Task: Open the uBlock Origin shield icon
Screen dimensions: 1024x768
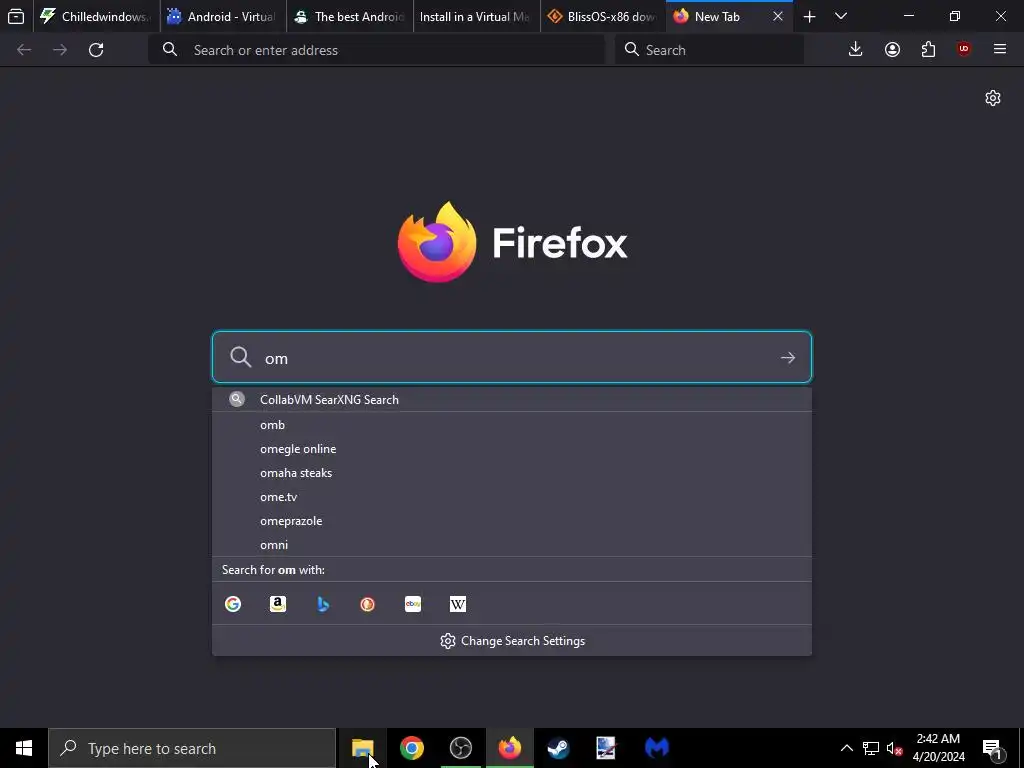Action: pyautogui.click(x=964, y=49)
